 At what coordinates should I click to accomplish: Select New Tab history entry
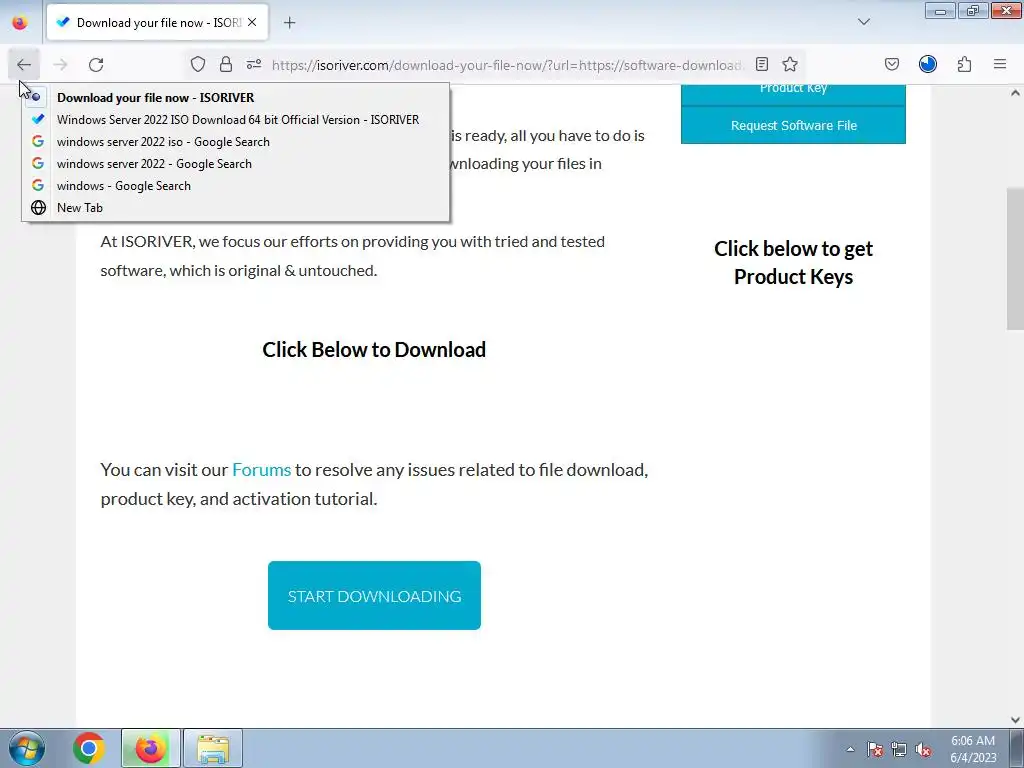236,208
